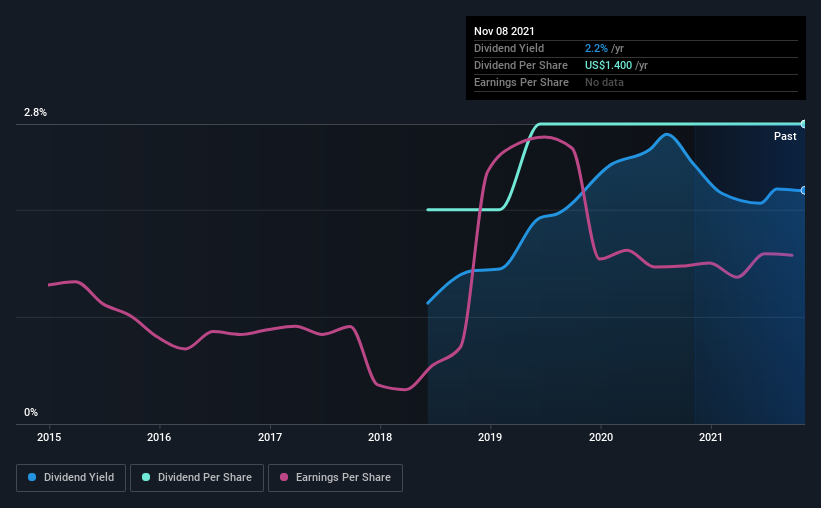Toggle the Dividend Per Share legend series

(x=197, y=478)
